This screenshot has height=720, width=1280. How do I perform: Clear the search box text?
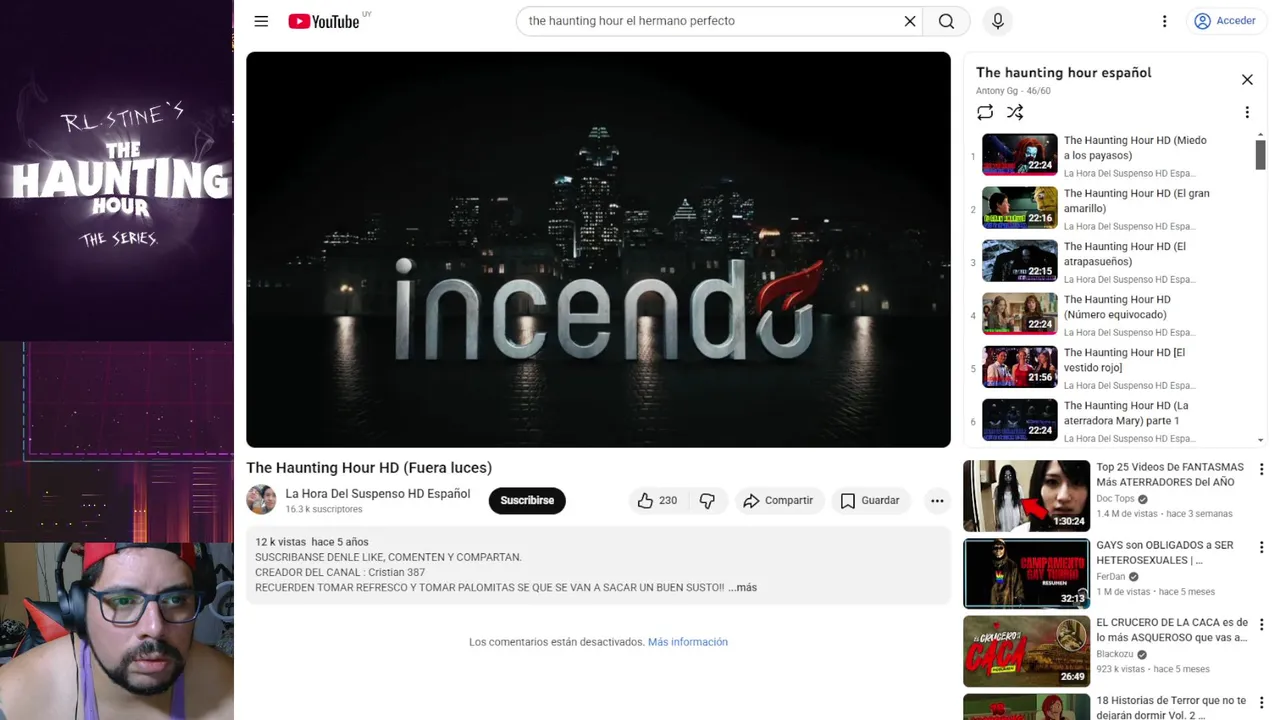pos(910,21)
